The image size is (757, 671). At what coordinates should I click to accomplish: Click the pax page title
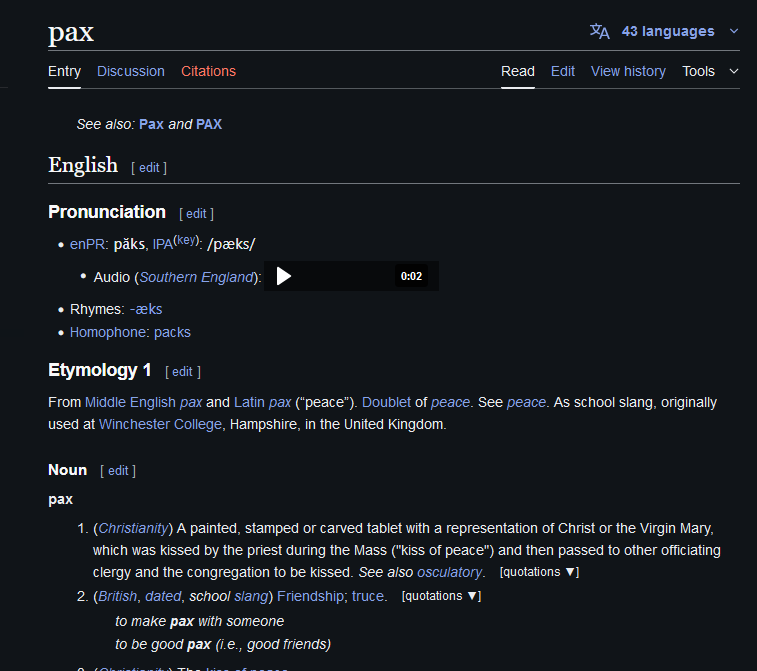point(71,33)
